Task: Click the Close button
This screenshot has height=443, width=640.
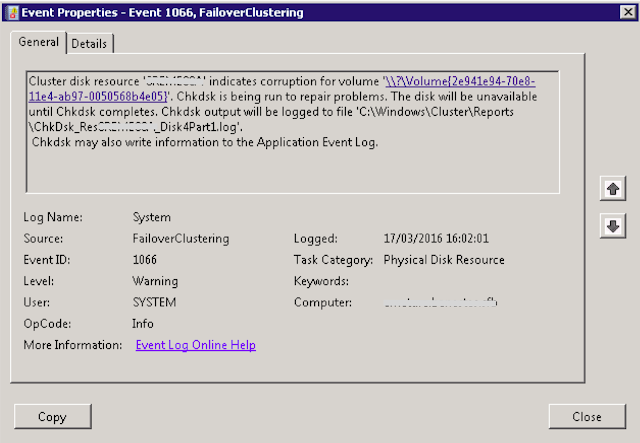Action: tap(587, 416)
